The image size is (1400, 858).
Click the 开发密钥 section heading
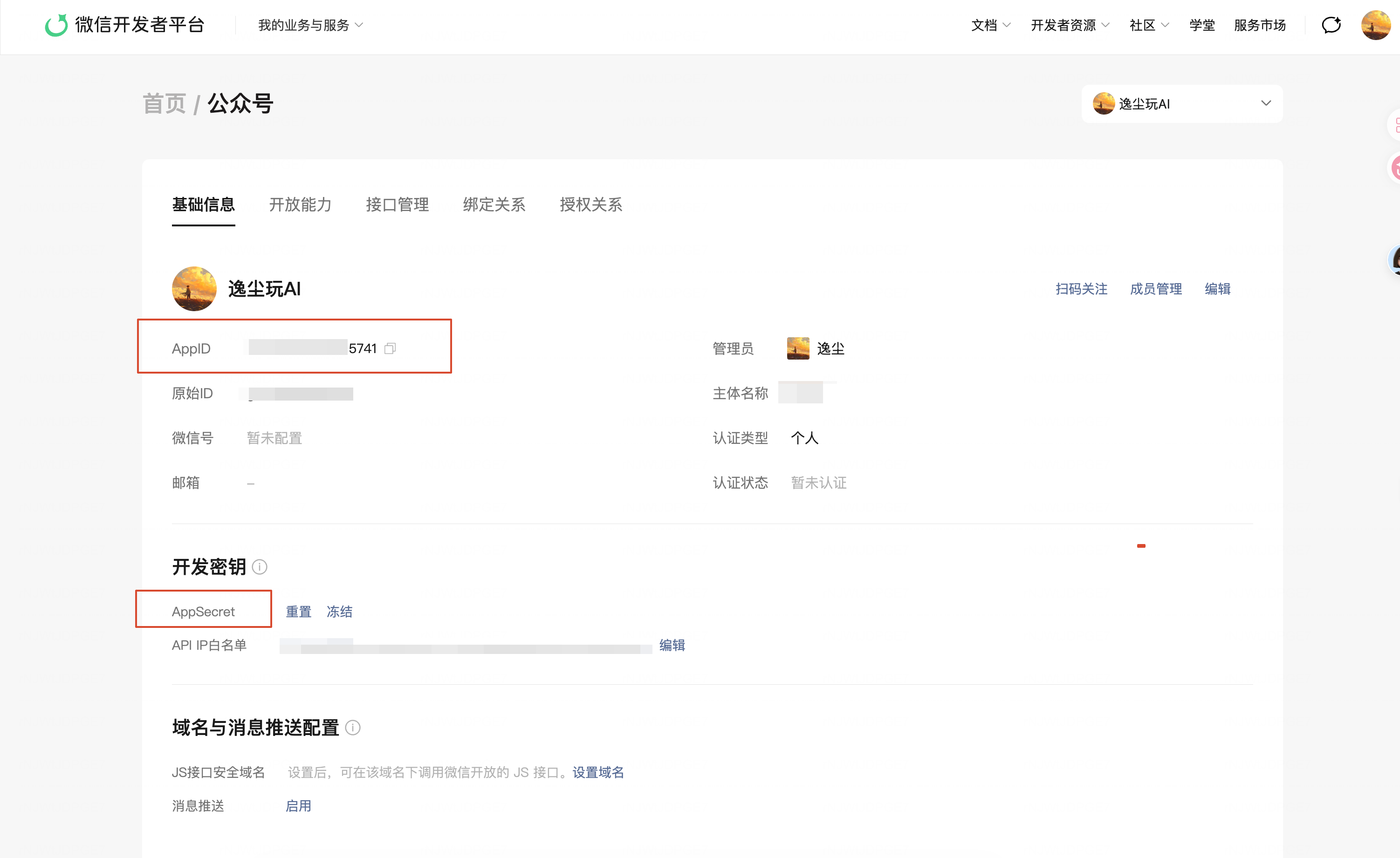[209, 567]
